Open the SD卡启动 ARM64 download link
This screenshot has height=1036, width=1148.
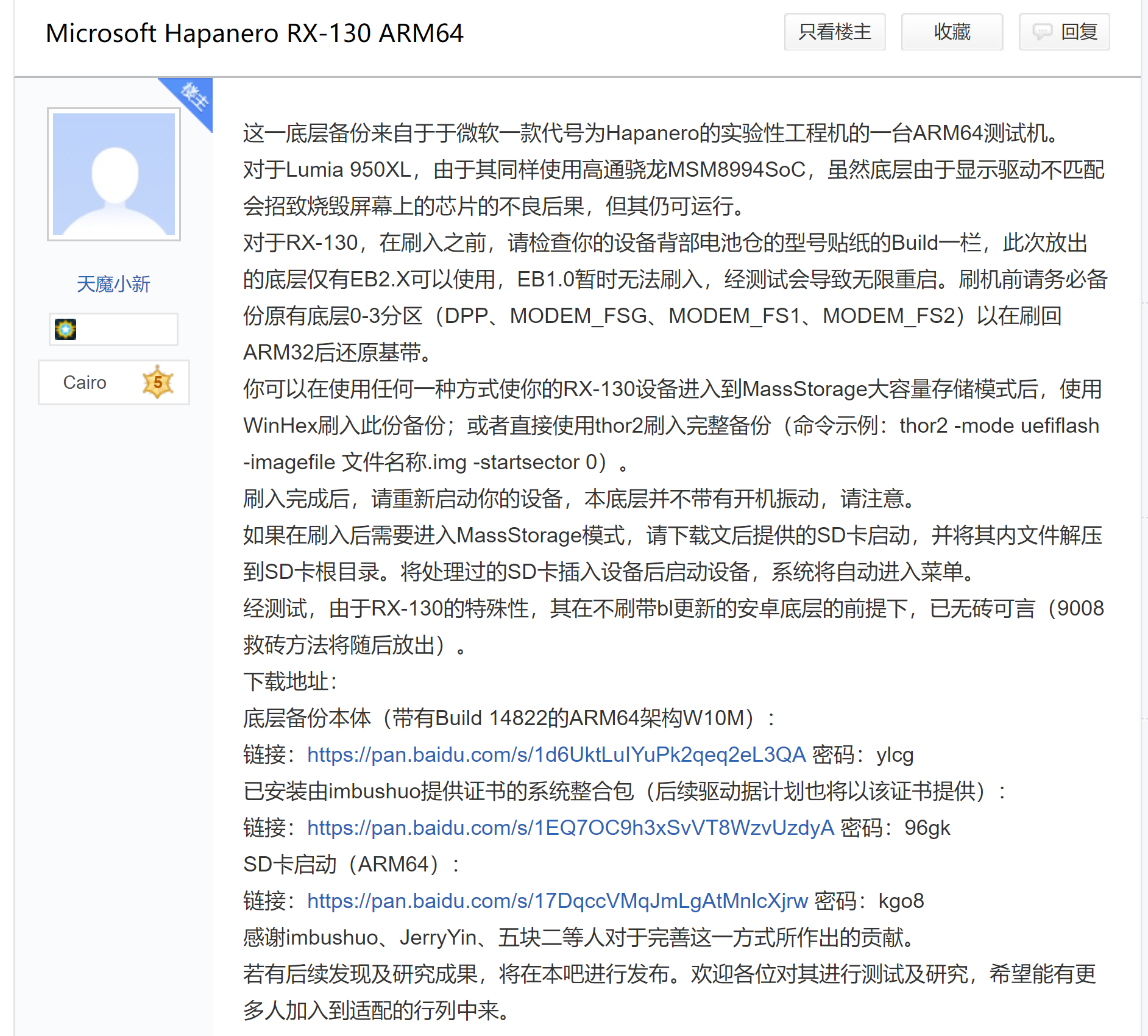556,901
